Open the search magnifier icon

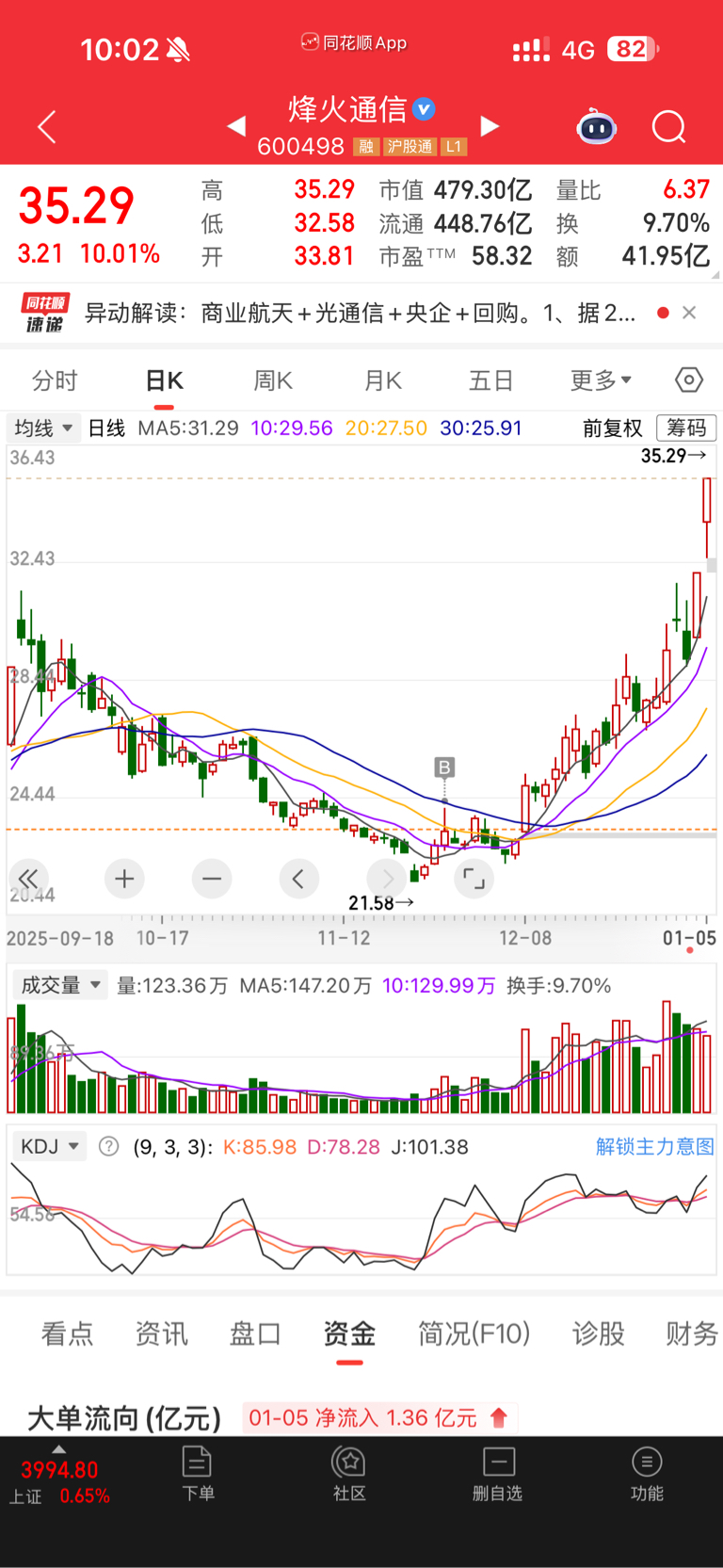(669, 126)
